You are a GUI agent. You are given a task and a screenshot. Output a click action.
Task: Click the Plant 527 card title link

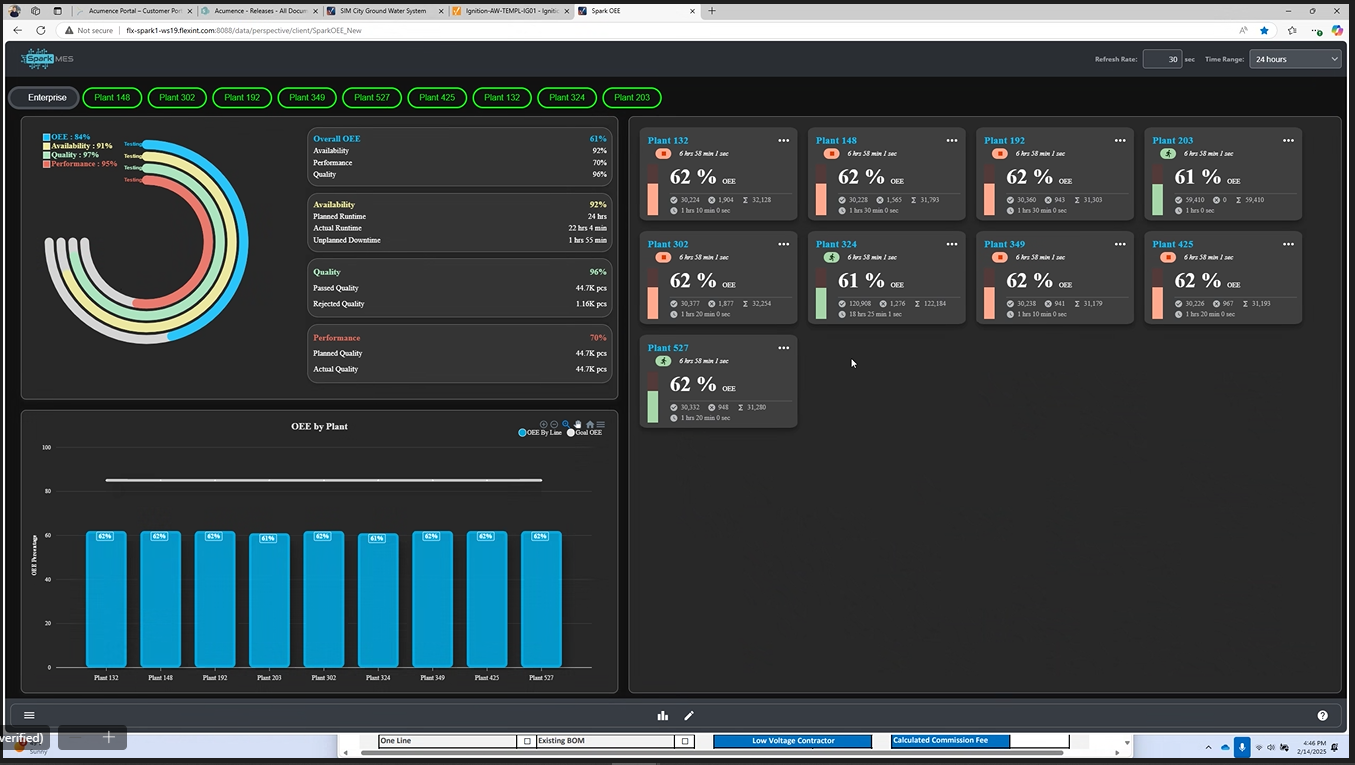[667, 348]
